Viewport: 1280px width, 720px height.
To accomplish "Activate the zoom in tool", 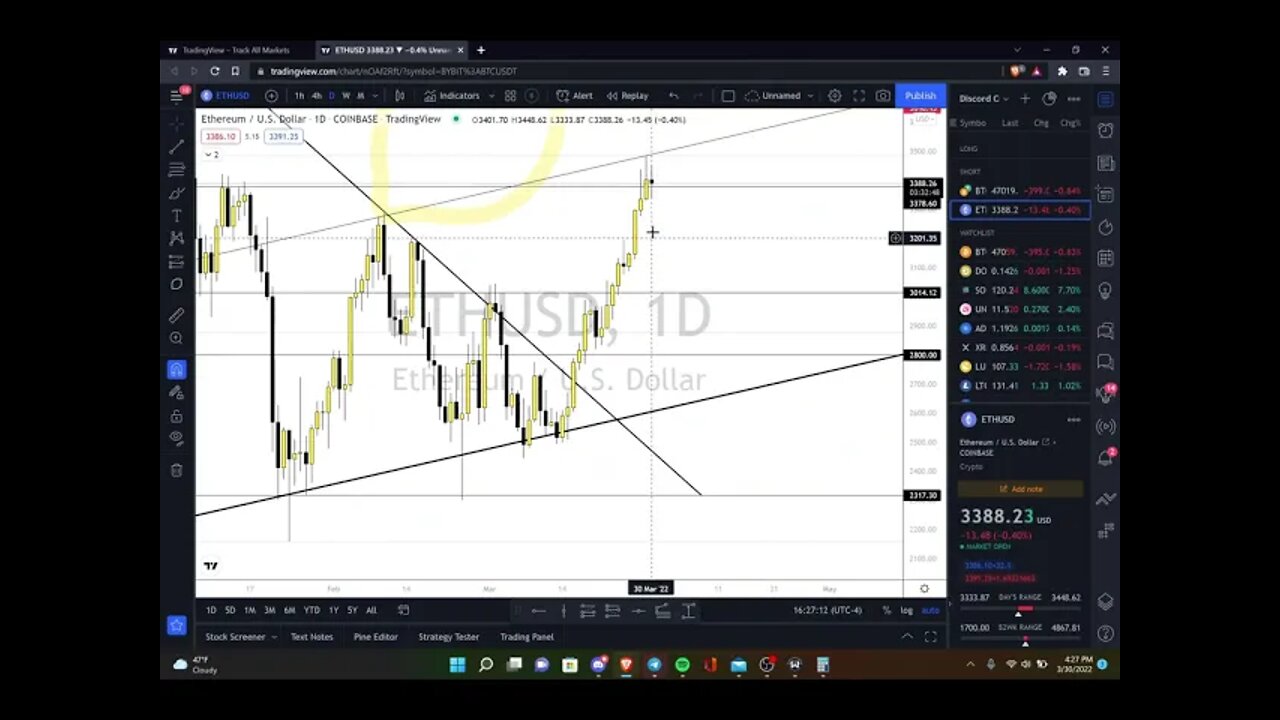I will pos(176,338).
